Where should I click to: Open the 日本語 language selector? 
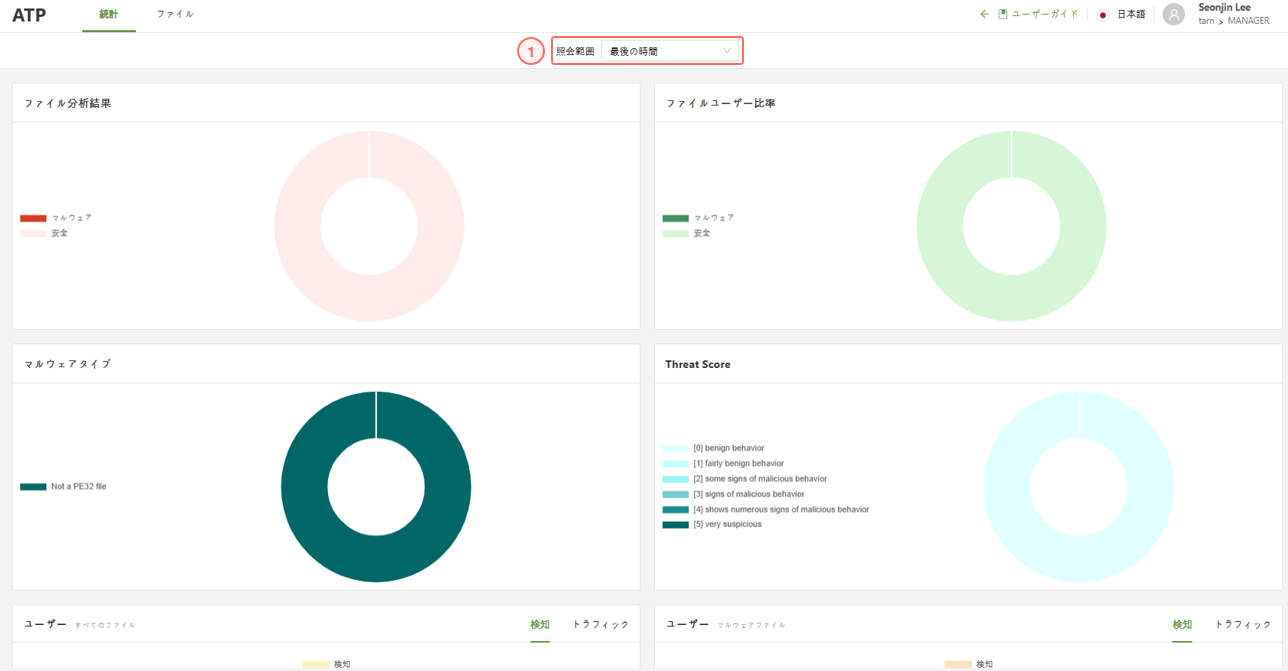(x=1131, y=15)
